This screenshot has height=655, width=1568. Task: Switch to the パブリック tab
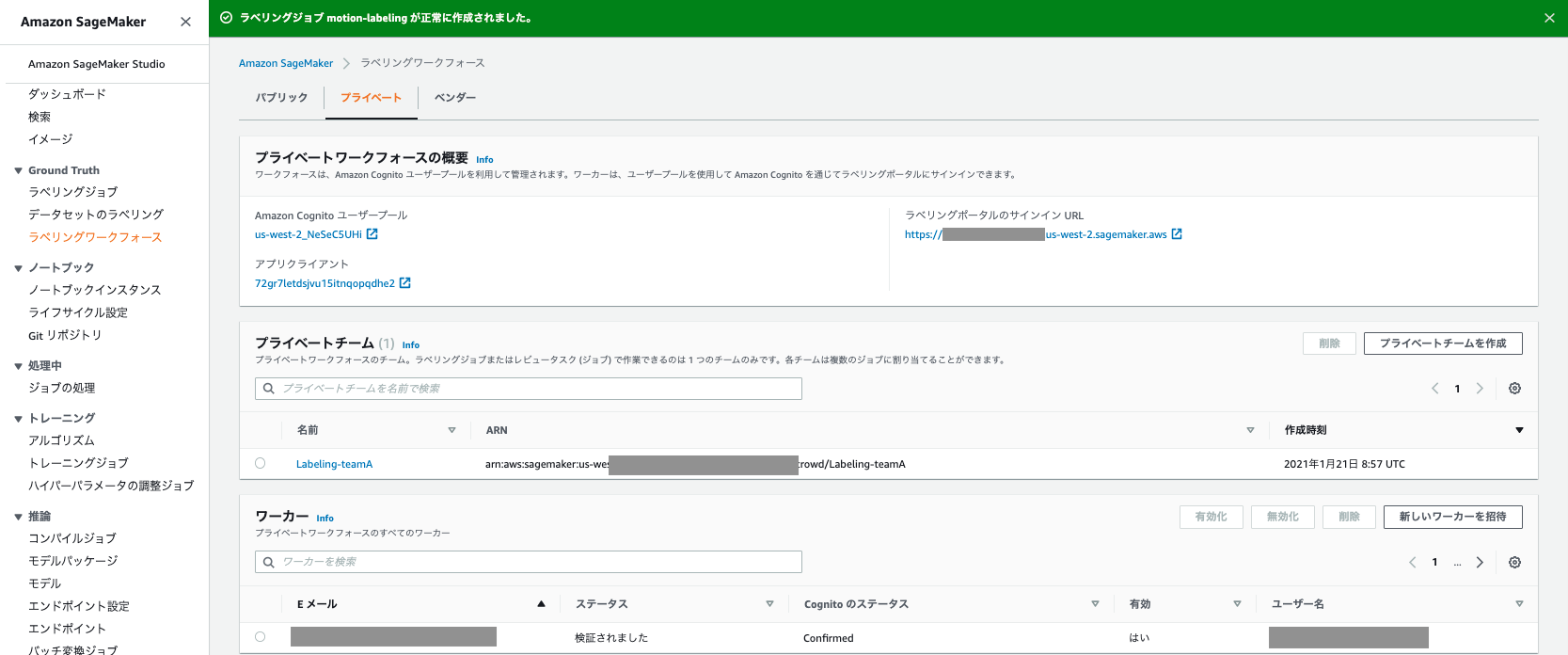pos(281,98)
